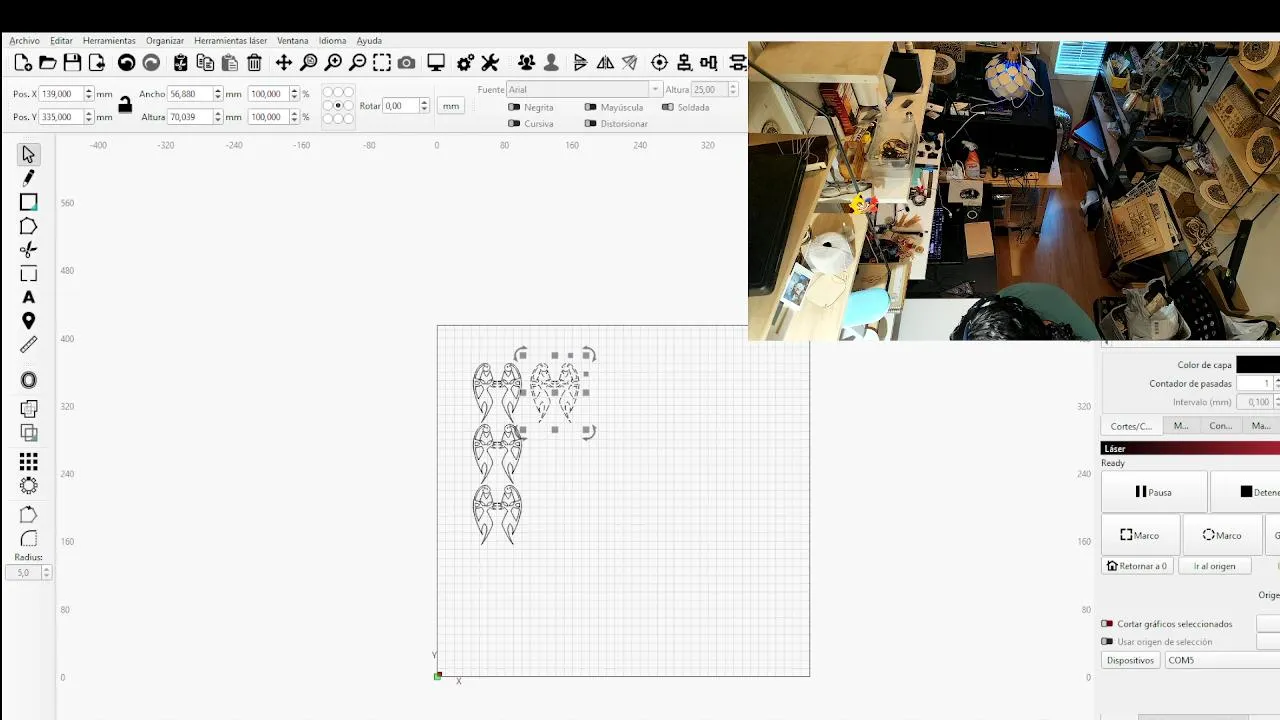Open Device settings wrench-screwdriver icon
The width and height of the screenshot is (1280, 720).
coord(490,63)
